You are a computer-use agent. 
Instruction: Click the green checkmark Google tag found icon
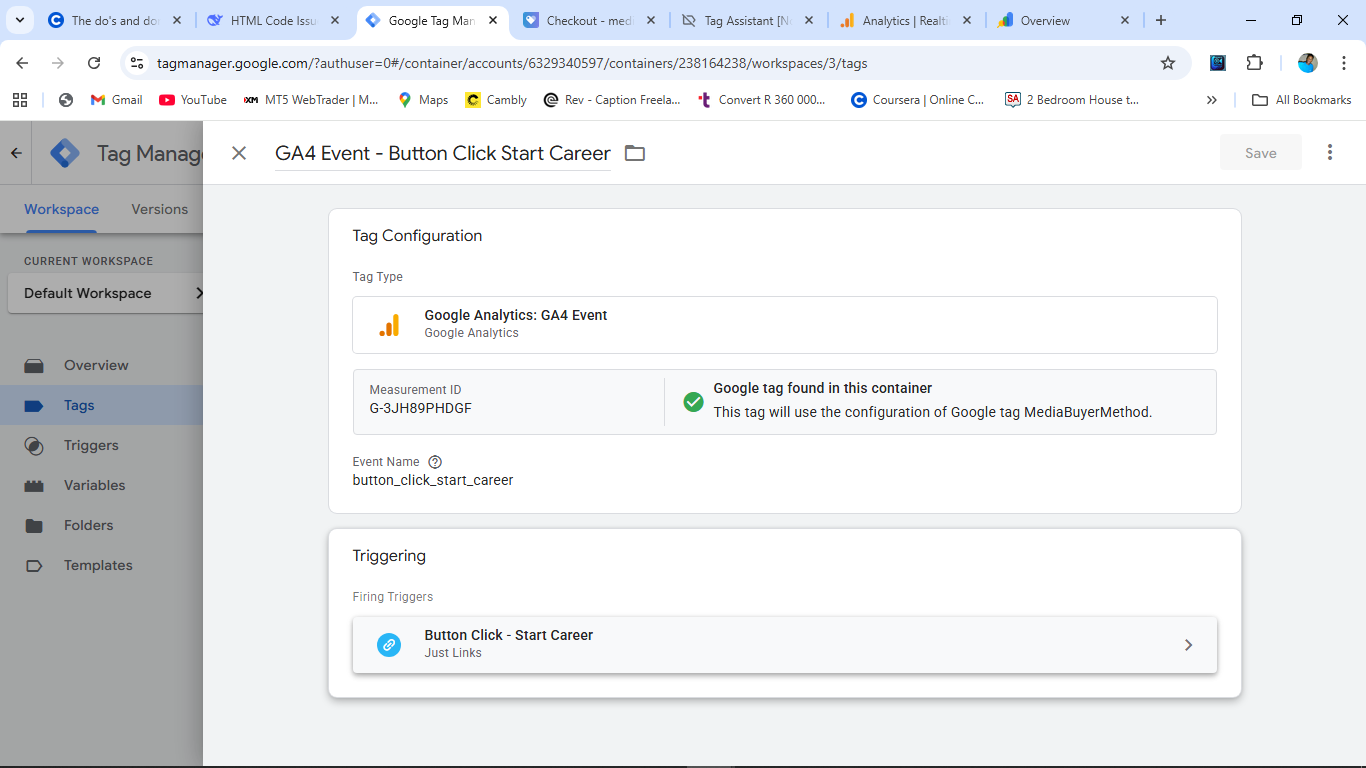[693, 401]
